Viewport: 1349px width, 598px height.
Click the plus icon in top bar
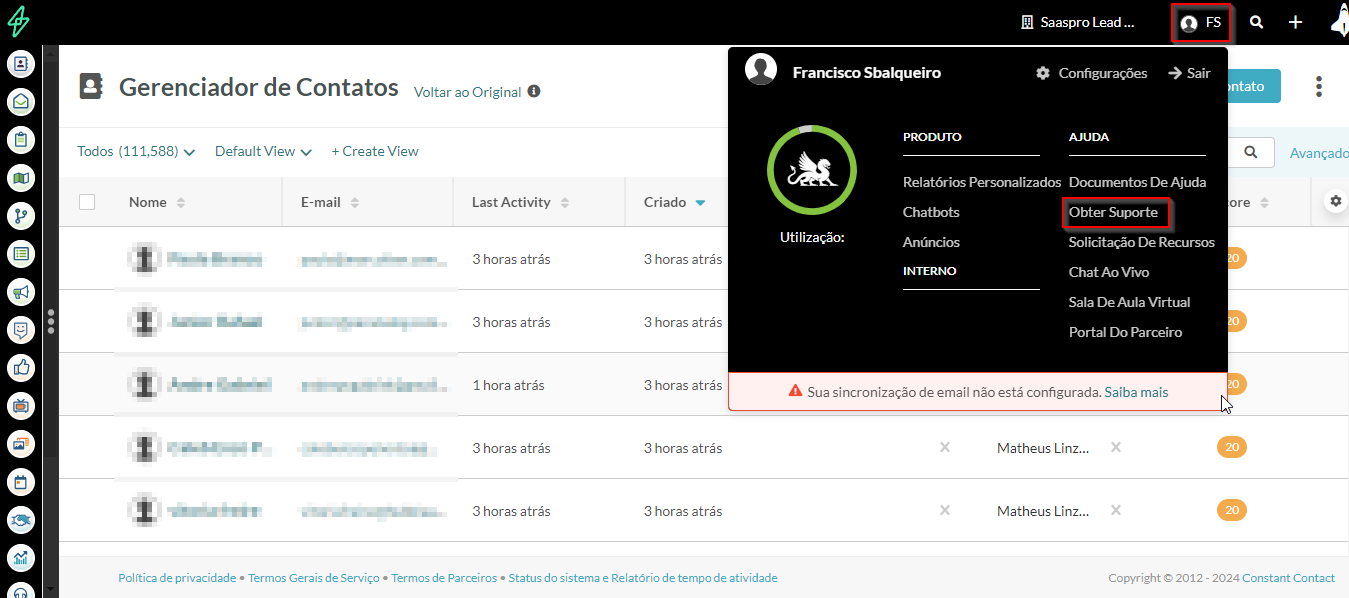pos(1295,22)
